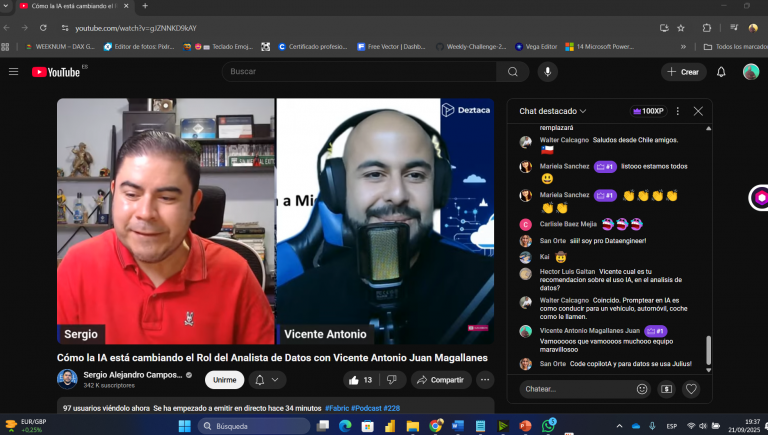Viewport: 768px width, 435px height.
Task: Open more actions menu beside Compartir
Action: coord(485,380)
